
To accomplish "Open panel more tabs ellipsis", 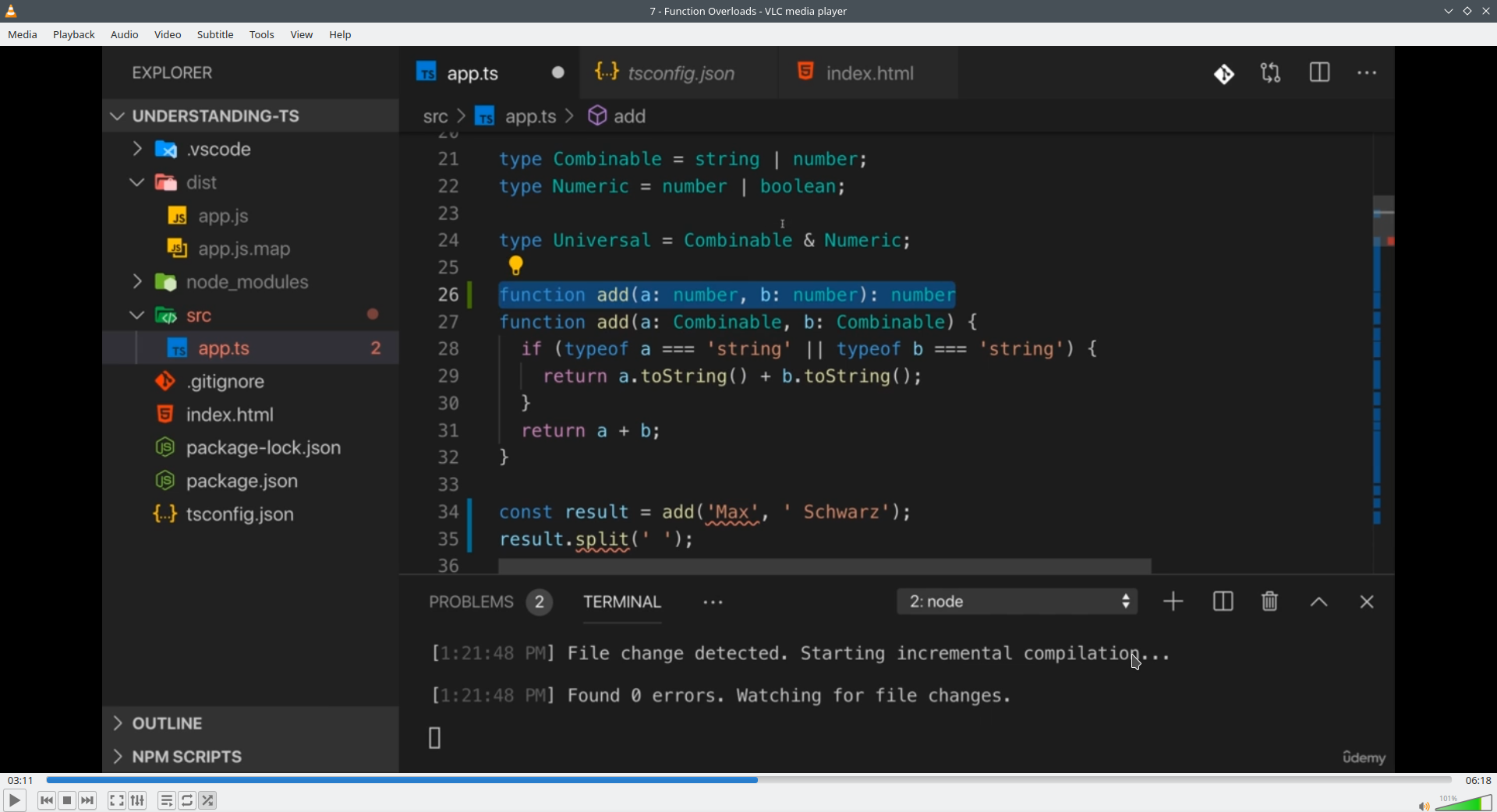I will (x=713, y=603).
